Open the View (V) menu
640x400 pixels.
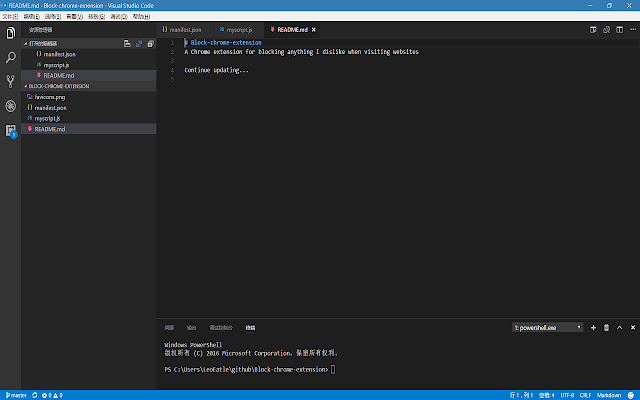tap(74, 17)
